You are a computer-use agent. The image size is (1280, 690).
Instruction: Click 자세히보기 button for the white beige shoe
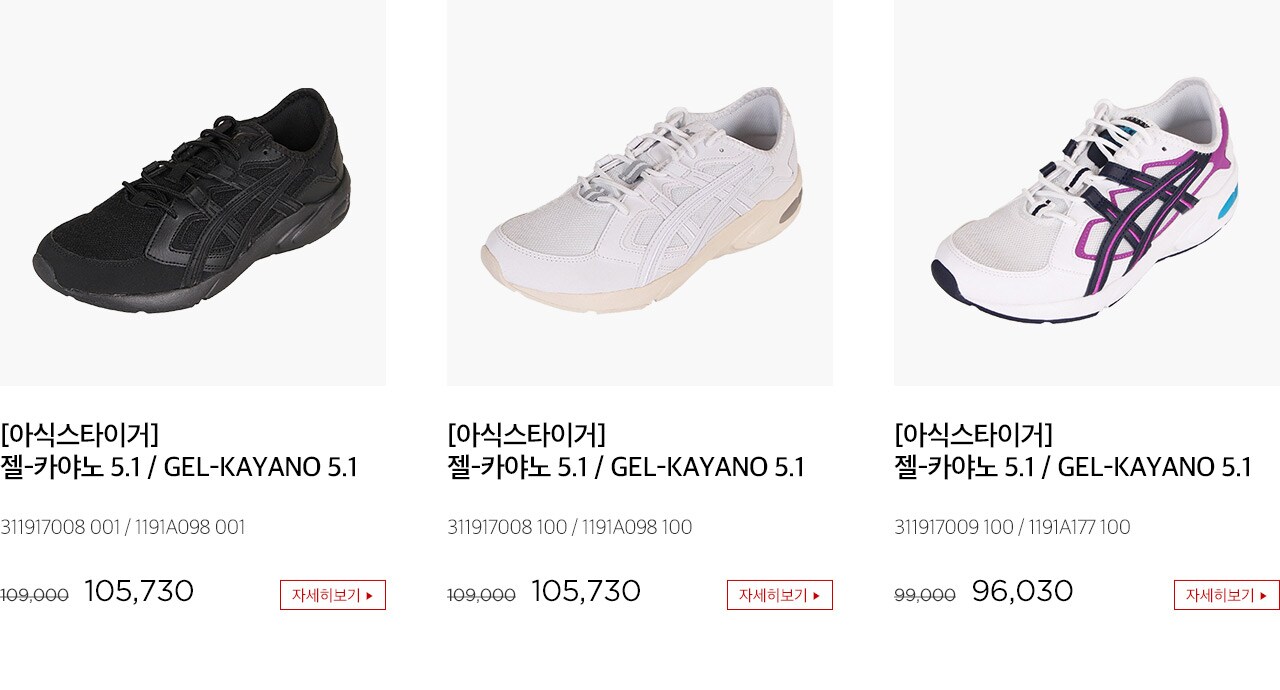(x=780, y=595)
